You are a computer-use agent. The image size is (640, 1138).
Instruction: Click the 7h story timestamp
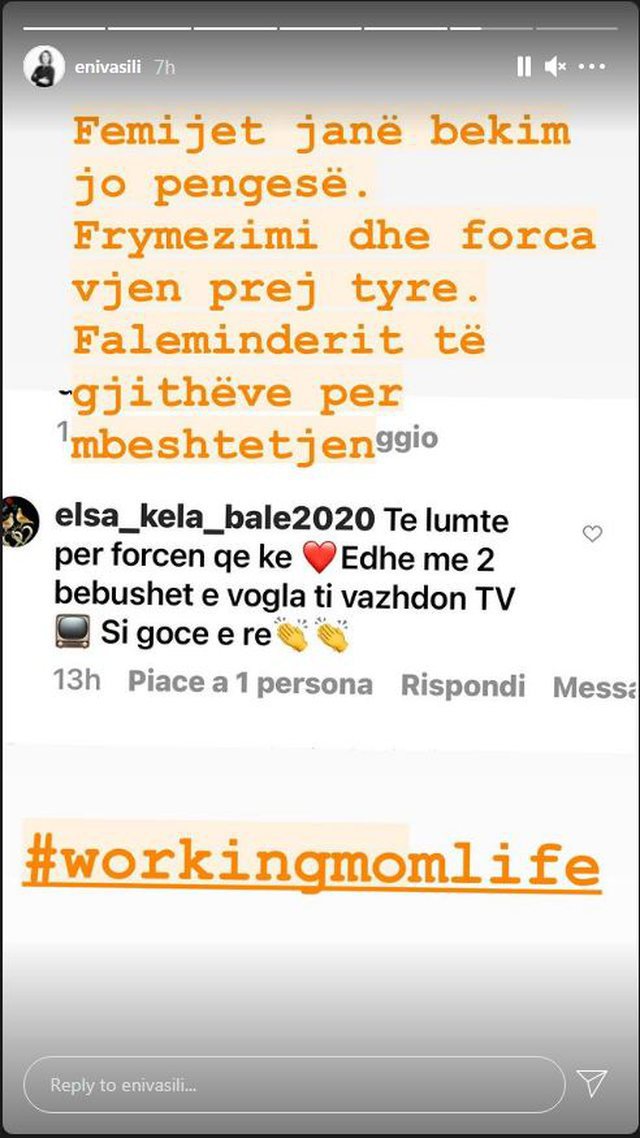pyautogui.click(x=164, y=67)
